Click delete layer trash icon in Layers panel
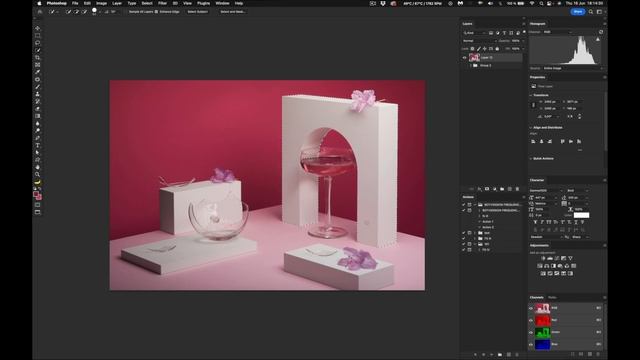This screenshot has height=360, width=640. click(x=517, y=189)
